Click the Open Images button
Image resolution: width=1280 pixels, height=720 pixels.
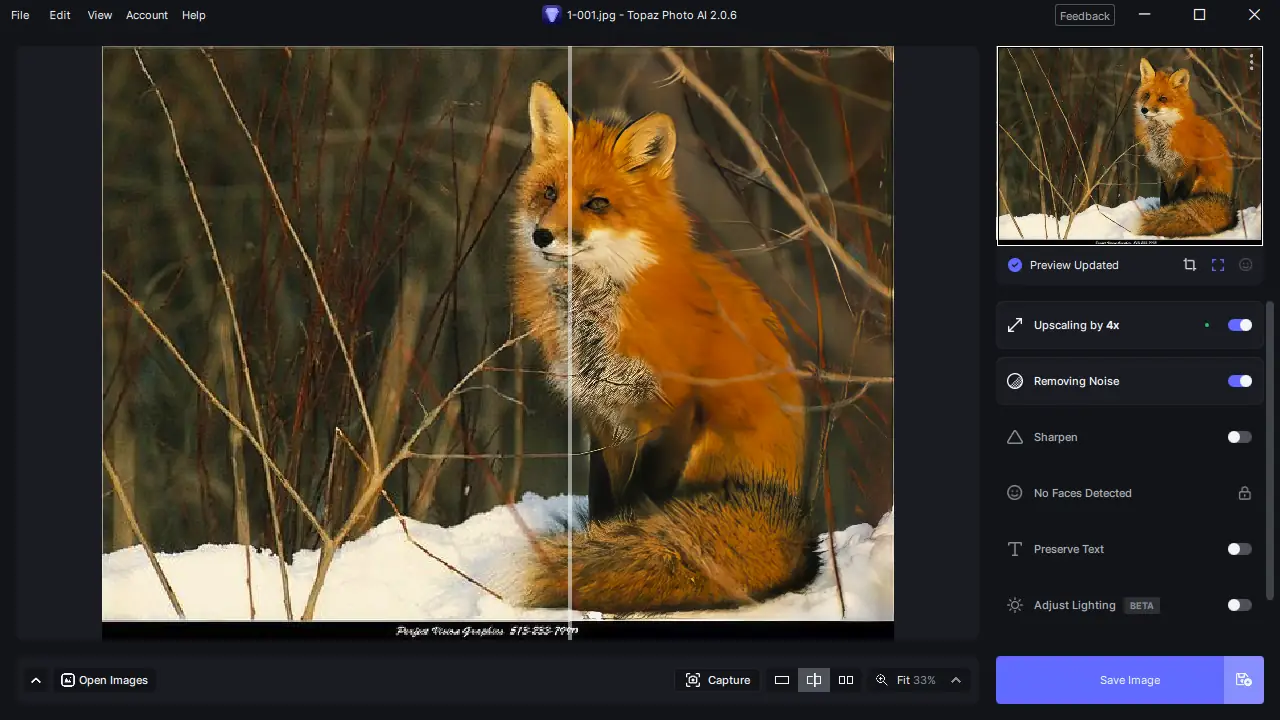point(104,680)
